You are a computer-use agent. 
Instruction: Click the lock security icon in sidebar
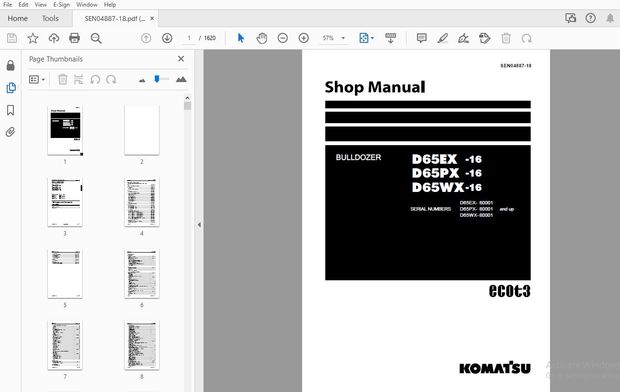coord(11,65)
